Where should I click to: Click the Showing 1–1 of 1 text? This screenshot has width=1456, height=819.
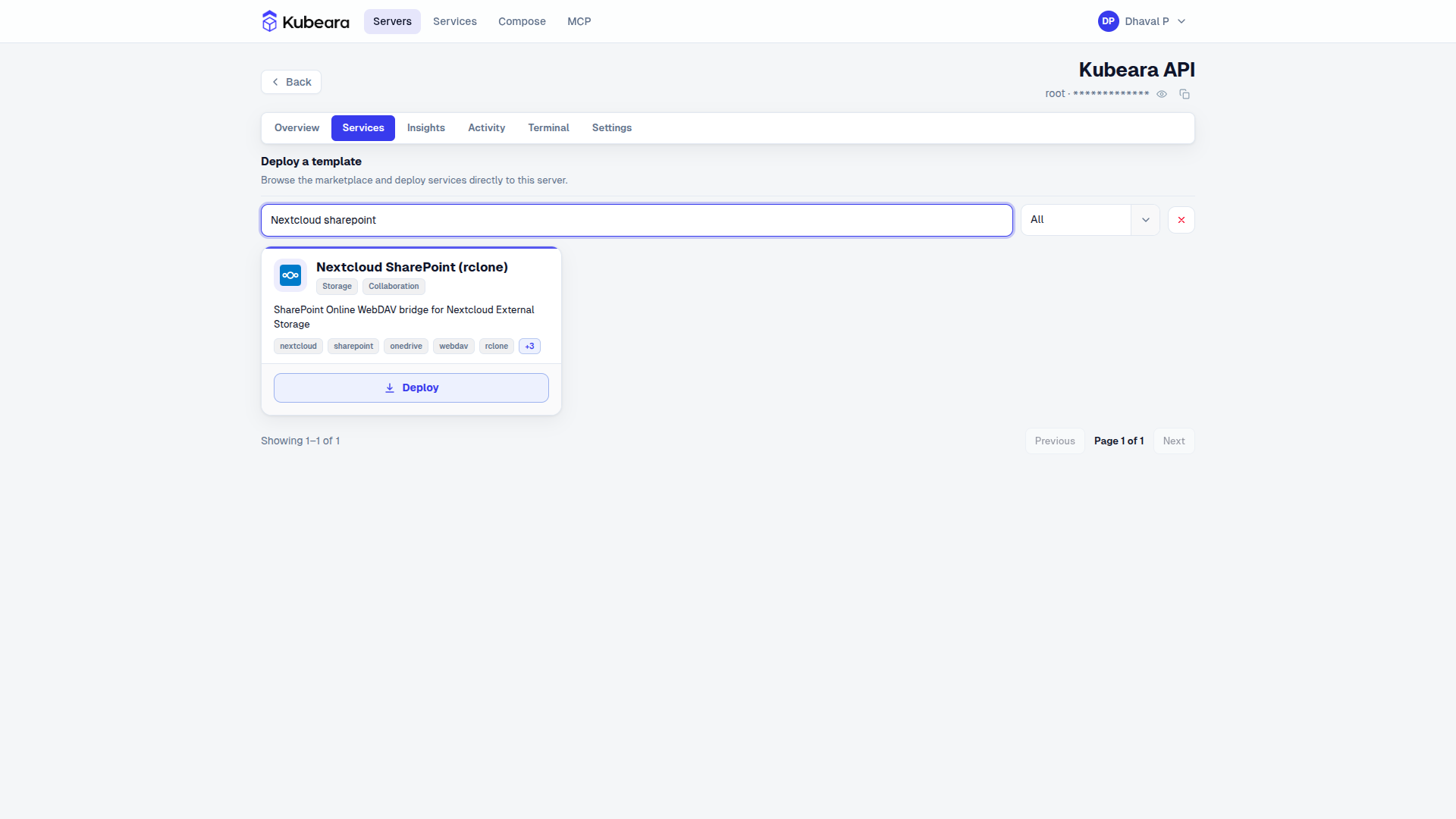[300, 441]
